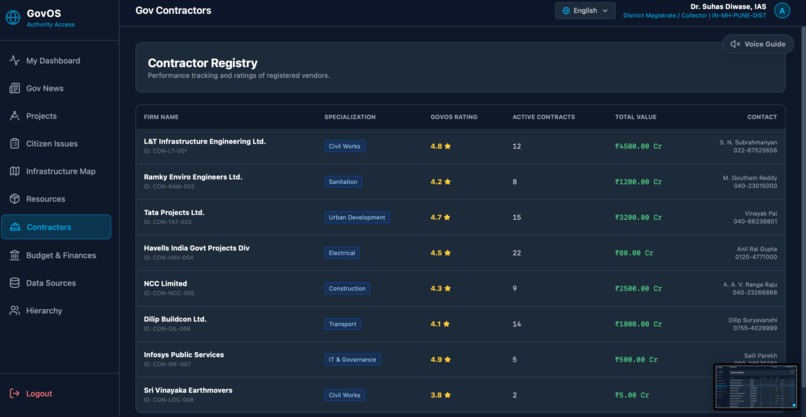
Task: Click the ₹80.00 Cr total value
Action: (634, 253)
